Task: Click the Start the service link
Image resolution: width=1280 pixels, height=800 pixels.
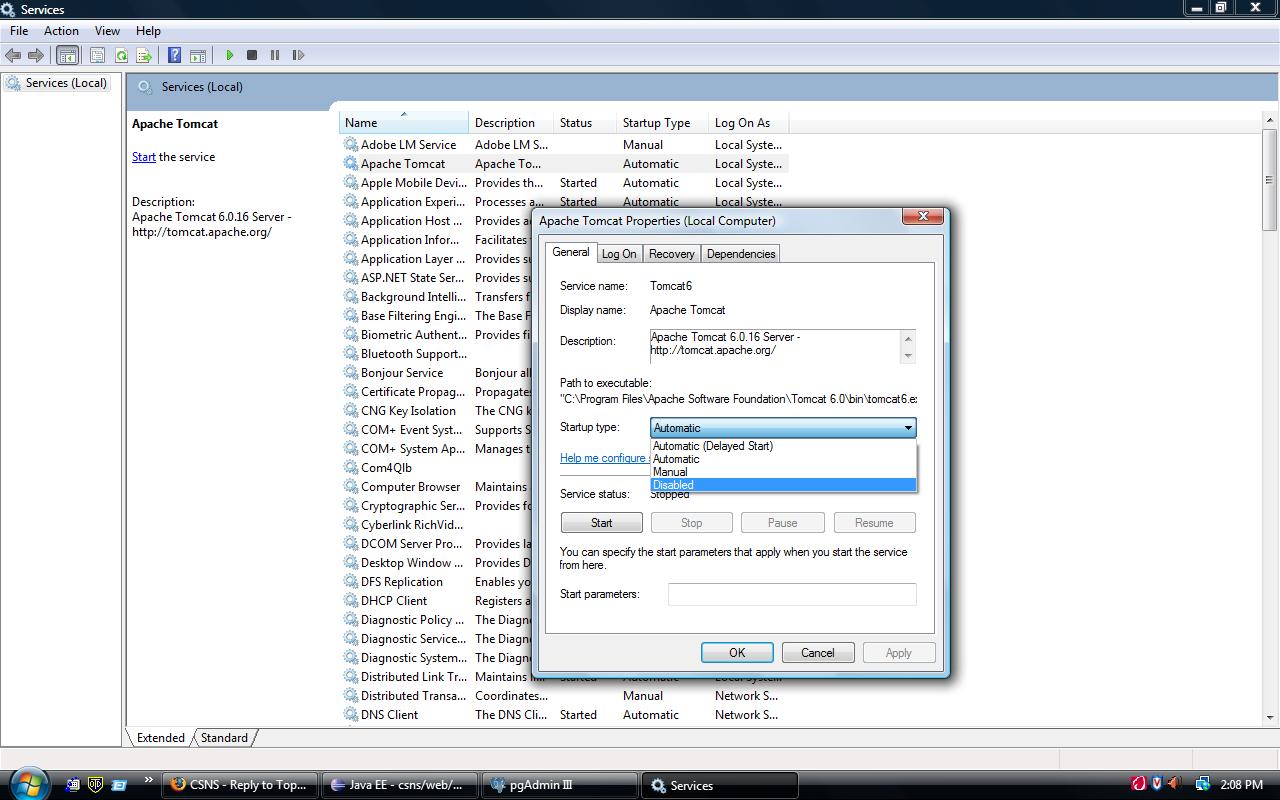Action: tap(143, 157)
